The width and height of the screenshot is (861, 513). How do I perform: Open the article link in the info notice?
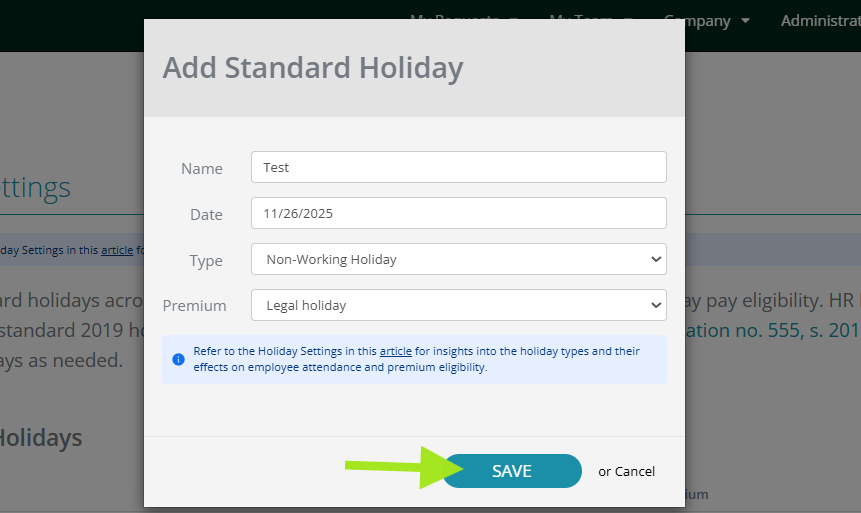click(x=395, y=351)
